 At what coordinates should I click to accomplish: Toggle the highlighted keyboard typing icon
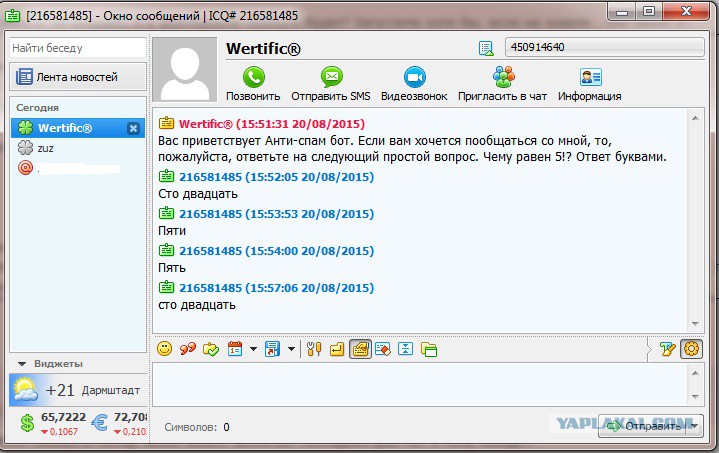360,349
